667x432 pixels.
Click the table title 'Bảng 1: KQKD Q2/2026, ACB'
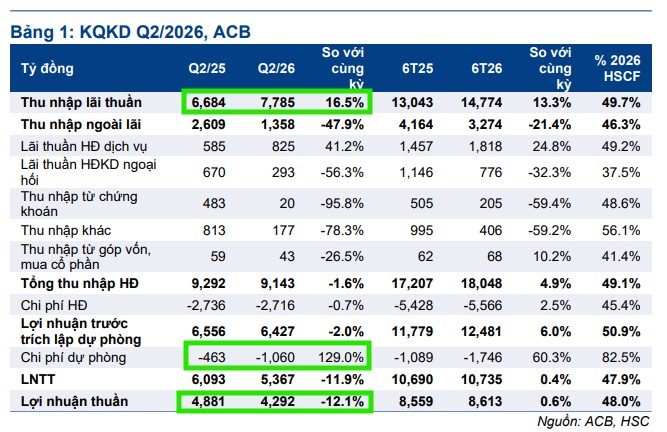tap(131, 32)
